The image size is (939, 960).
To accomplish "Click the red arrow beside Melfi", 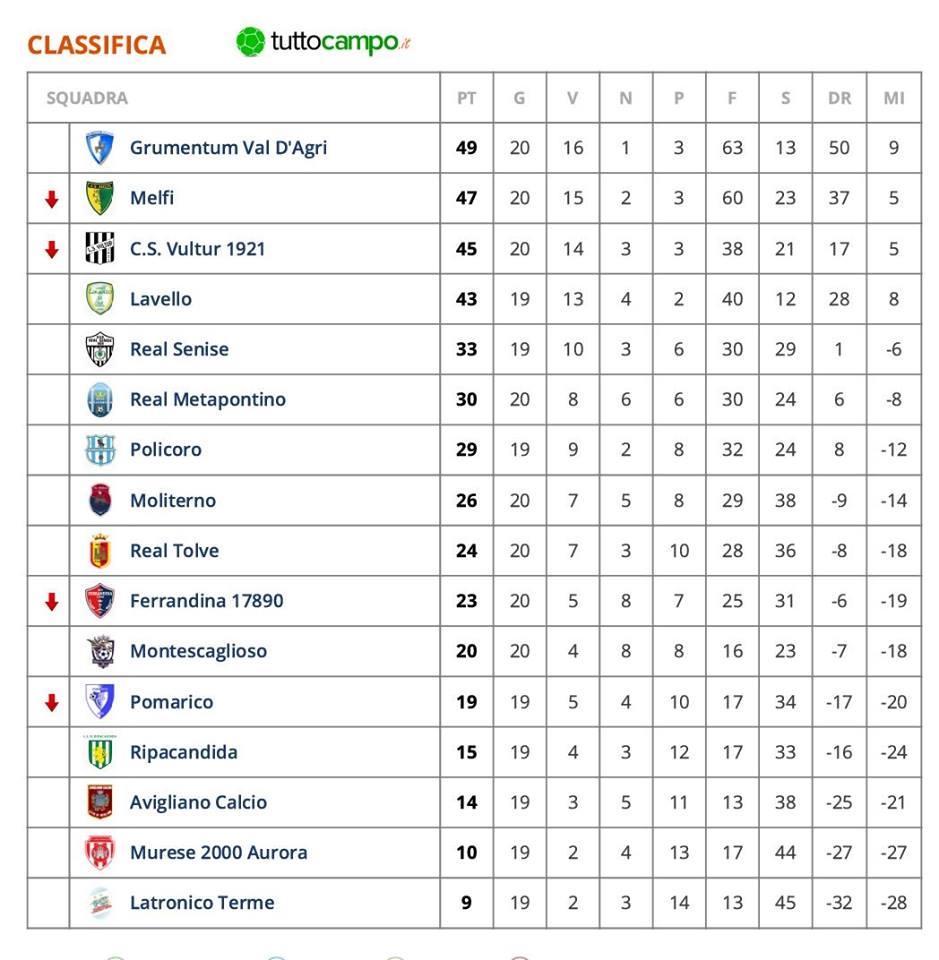I will point(51,199).
